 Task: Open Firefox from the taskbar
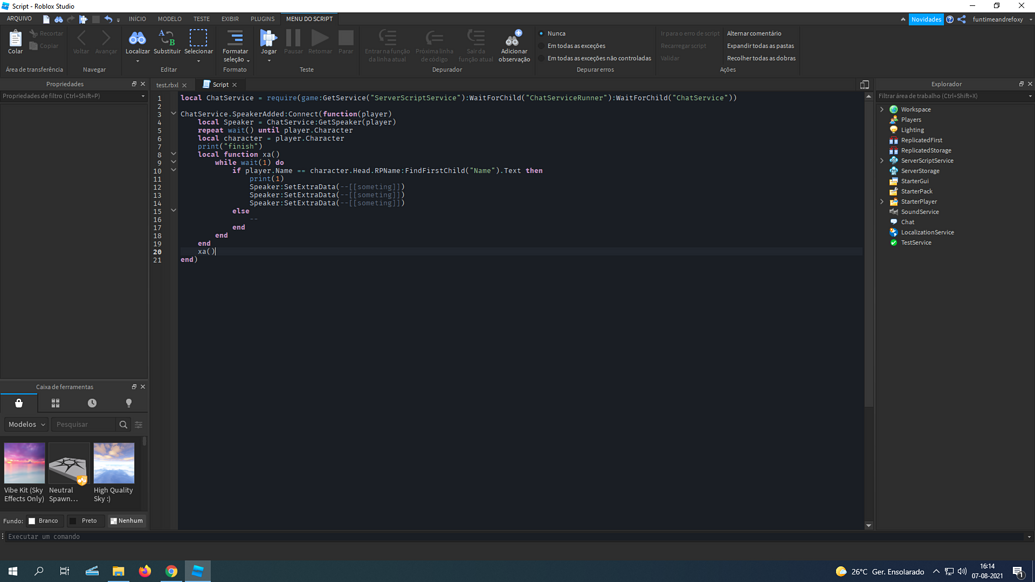145,571
